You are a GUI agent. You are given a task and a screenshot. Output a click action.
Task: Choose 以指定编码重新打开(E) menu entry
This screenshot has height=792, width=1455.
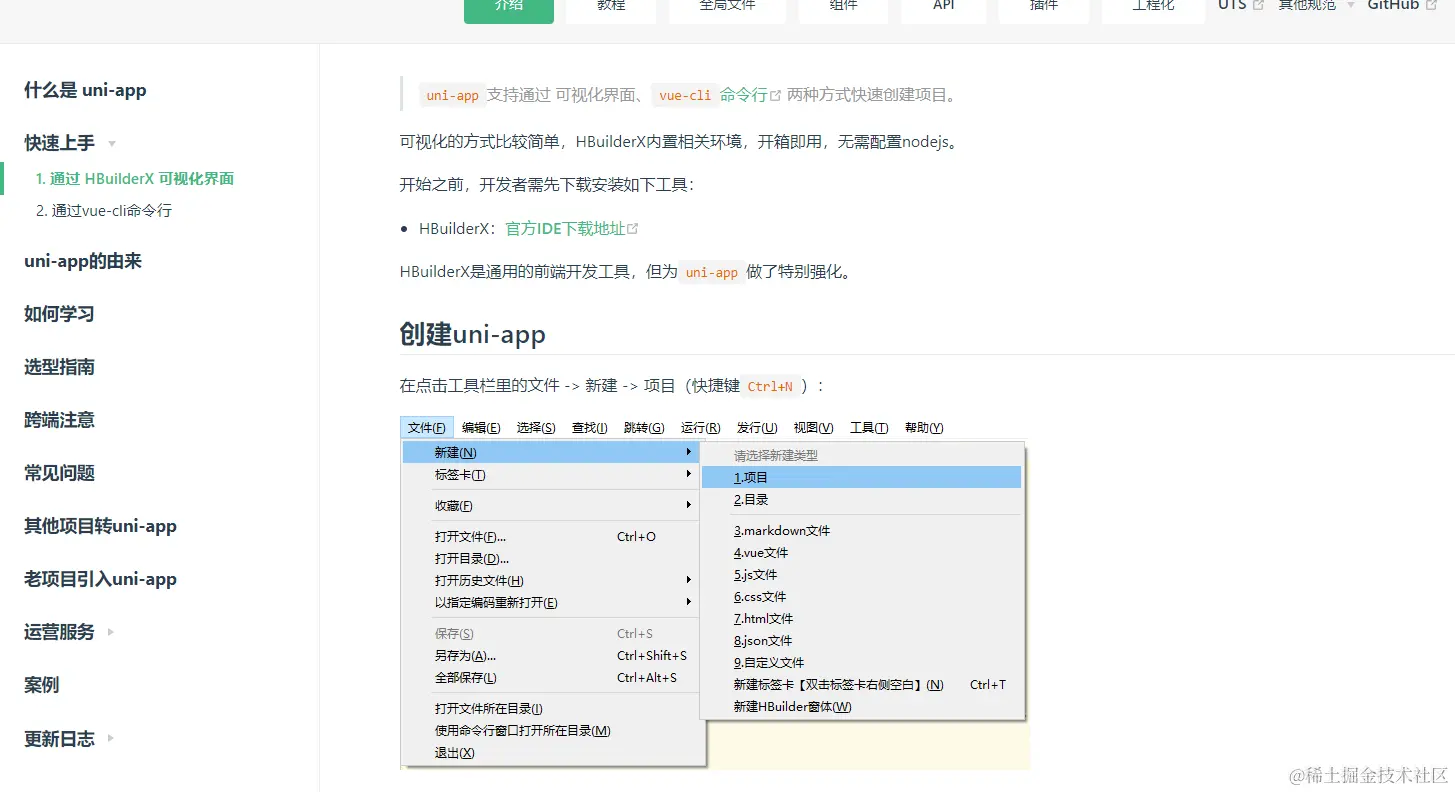click(550, 603)
